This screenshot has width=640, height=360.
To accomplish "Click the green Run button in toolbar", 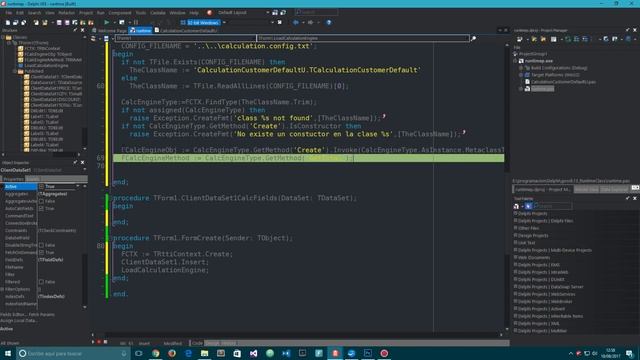I will [107, 22].
